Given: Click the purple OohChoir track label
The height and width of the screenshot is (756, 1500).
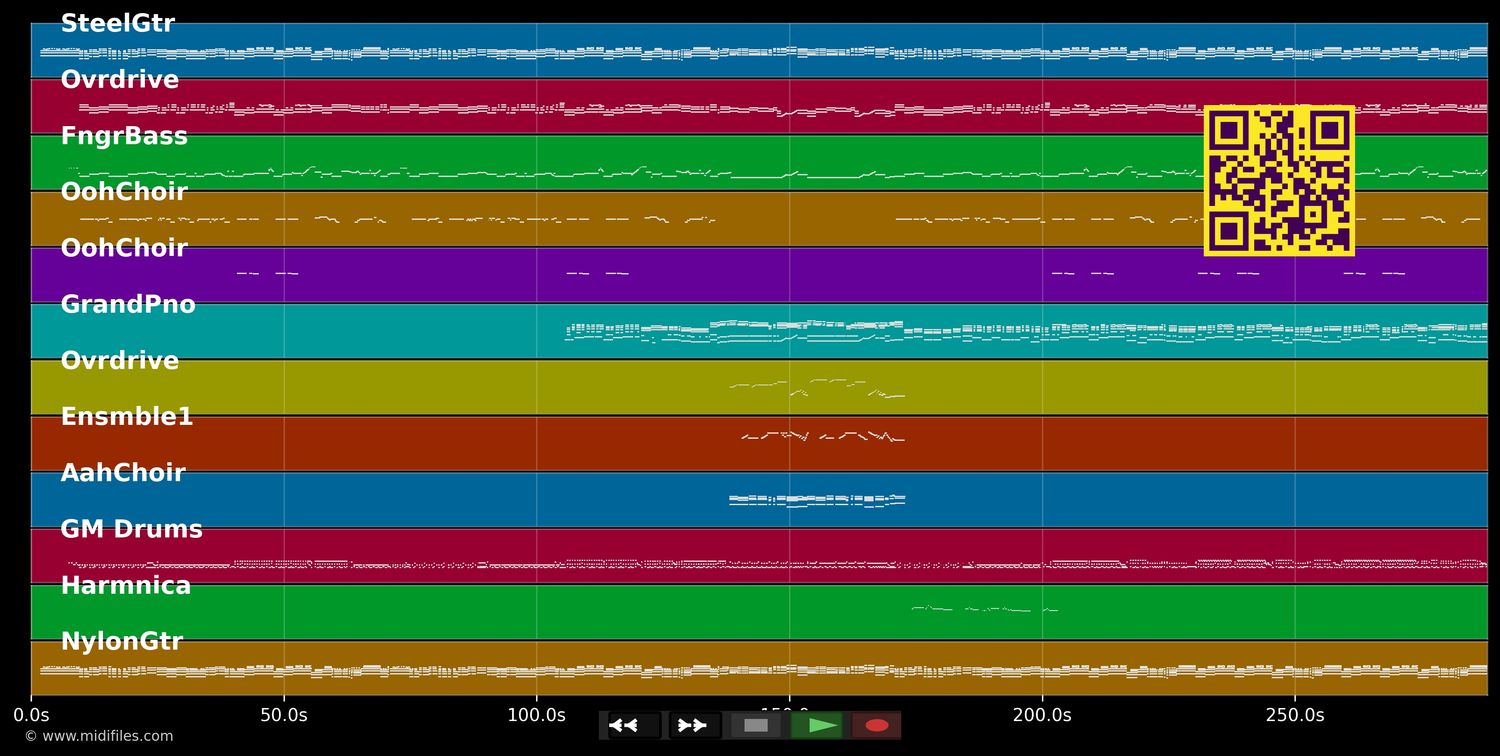Looking at the screenshot, I should pyautogui.click(x=124, y=248).
